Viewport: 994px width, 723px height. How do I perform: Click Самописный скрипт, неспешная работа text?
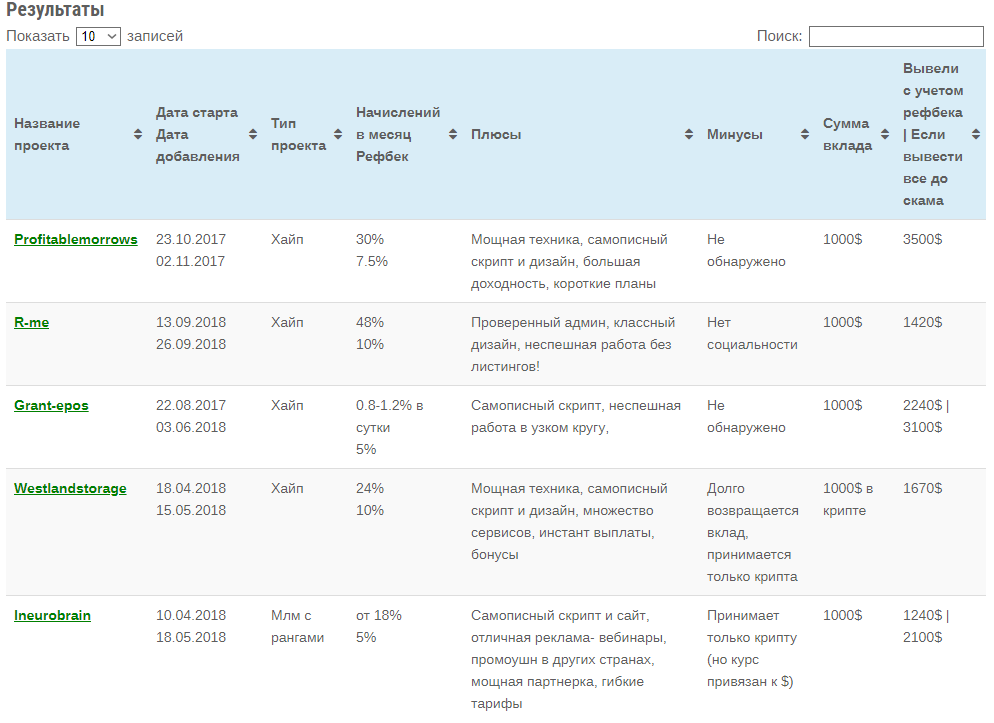pos(576,416)
